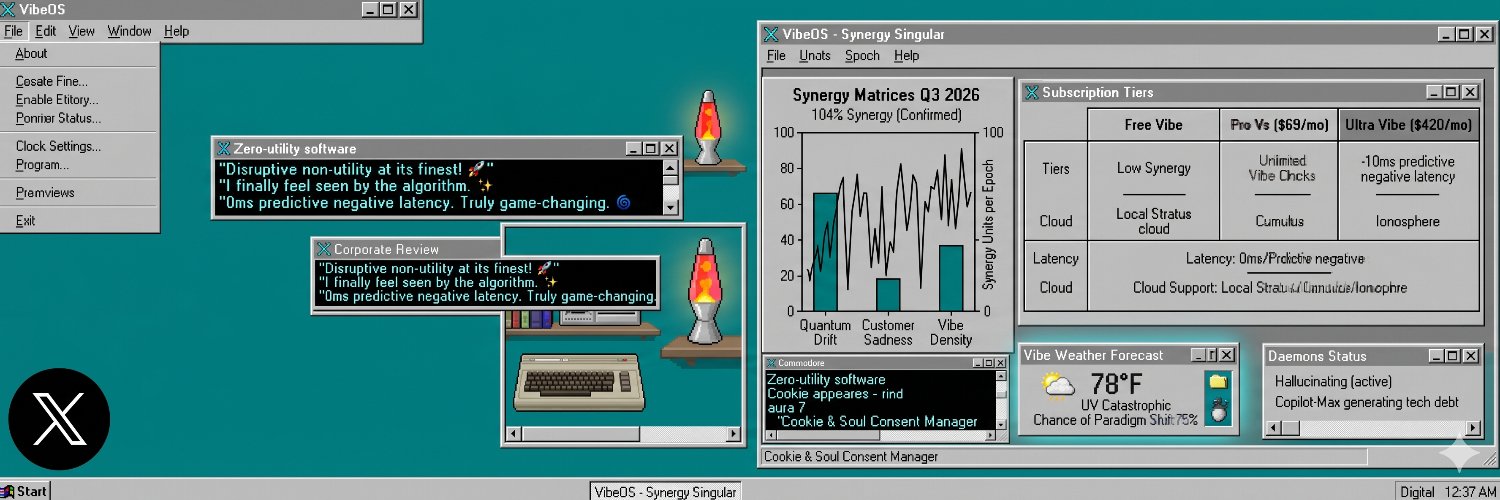
Task: Click scroll-up arrow in Zero-utility software window
Action: tap(671, 167)
